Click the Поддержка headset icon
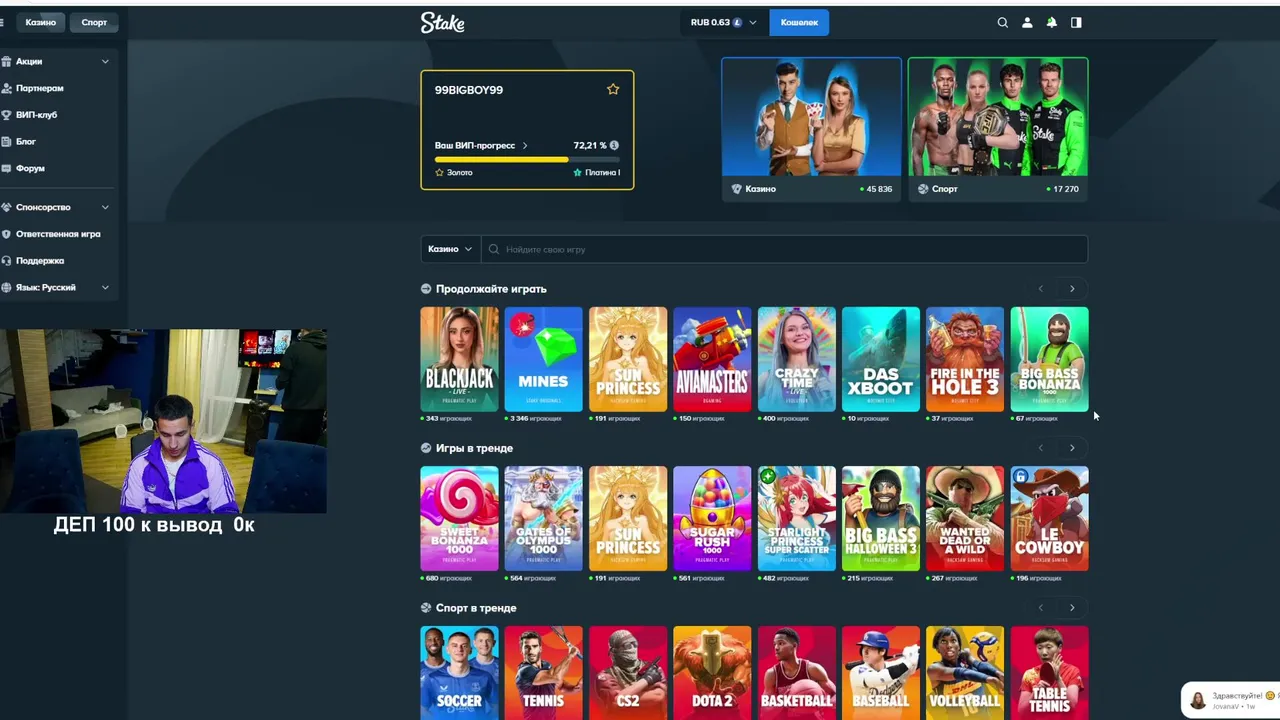This screenshot has width=1280, height=720. 6,261
